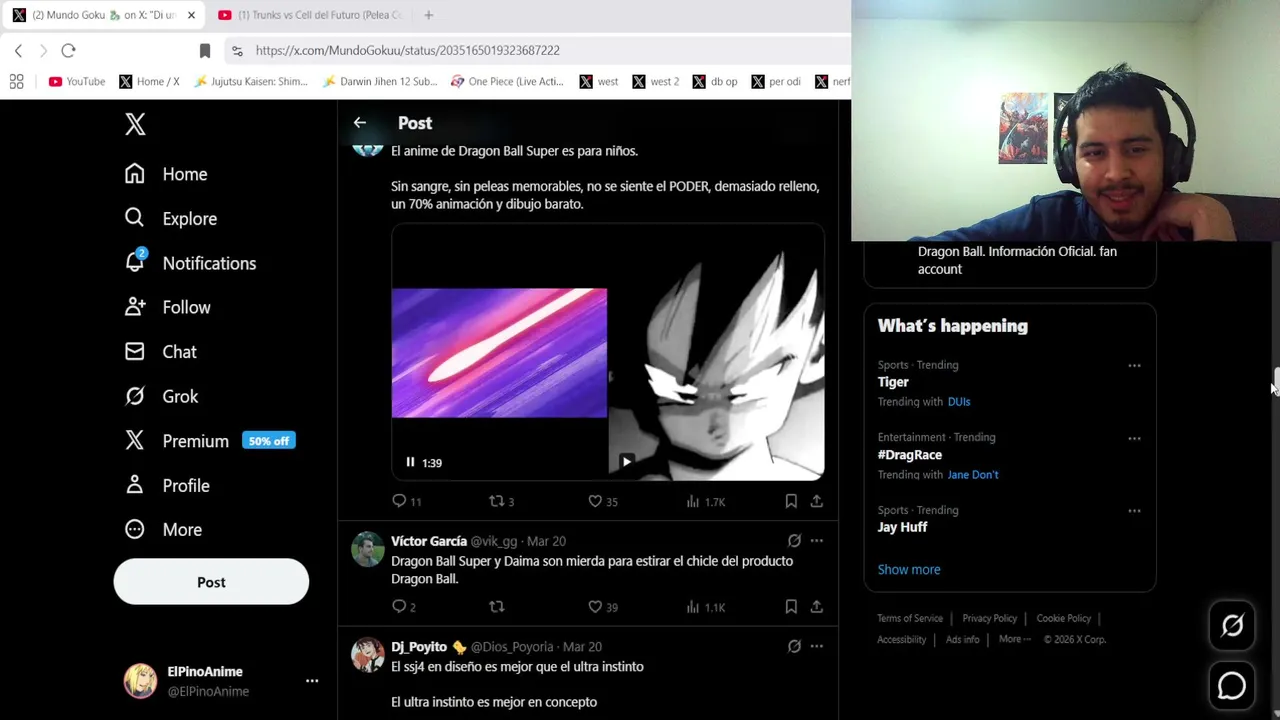Screen dimensions: 1280x720
Task: Open Dj_Poyito's profile name
Action: pyautogui.click(x=419, y=647)
